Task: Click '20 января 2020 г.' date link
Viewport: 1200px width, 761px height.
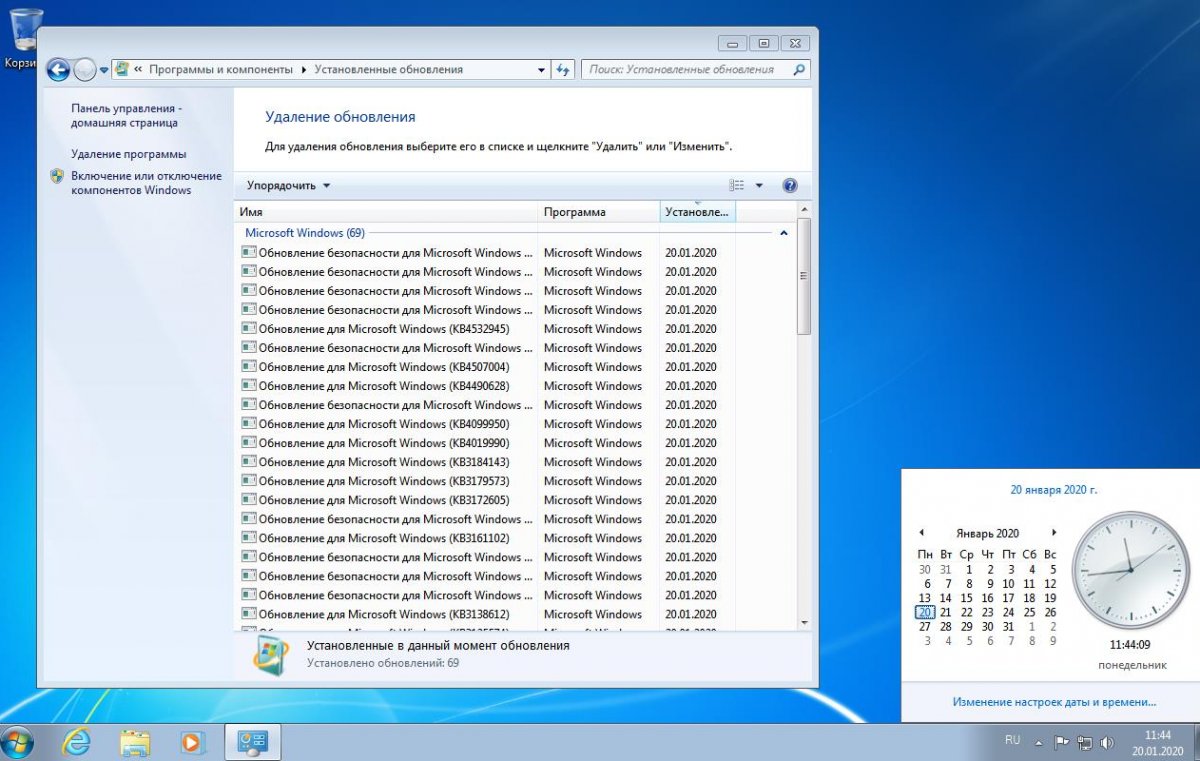Action: coord(1053,490)
